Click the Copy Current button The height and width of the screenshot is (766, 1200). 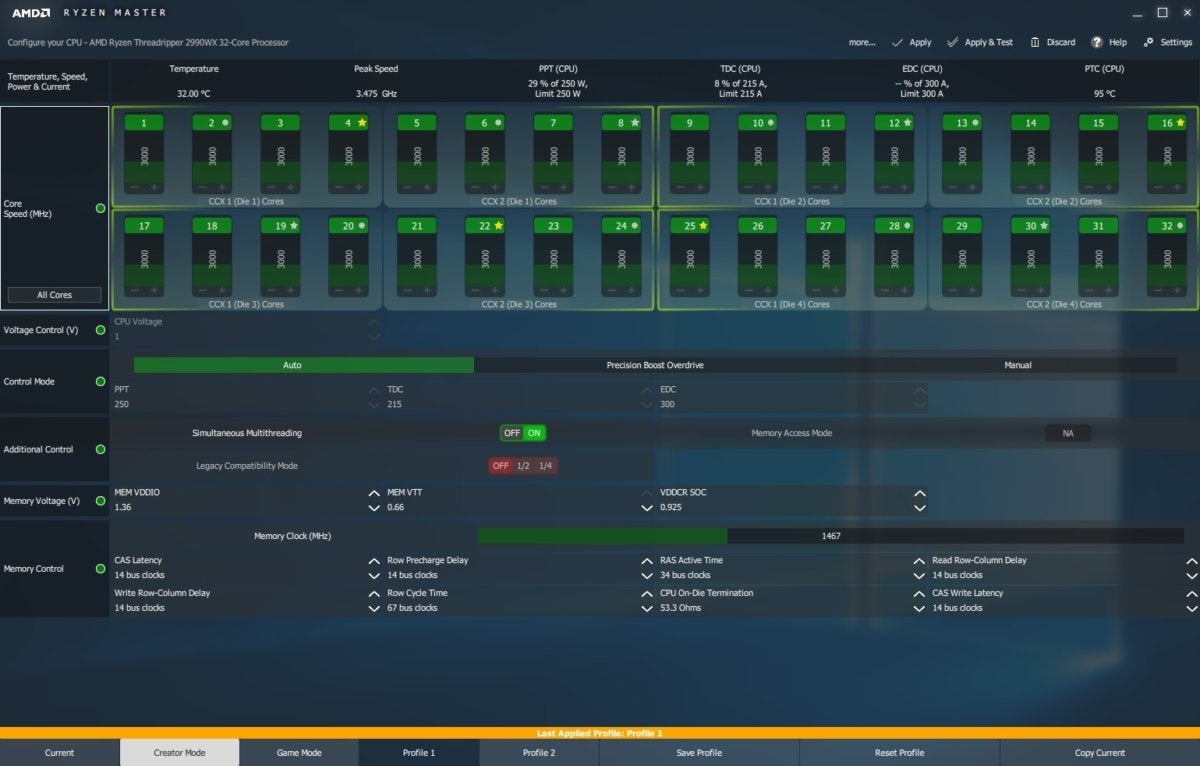pos(1100,753)
